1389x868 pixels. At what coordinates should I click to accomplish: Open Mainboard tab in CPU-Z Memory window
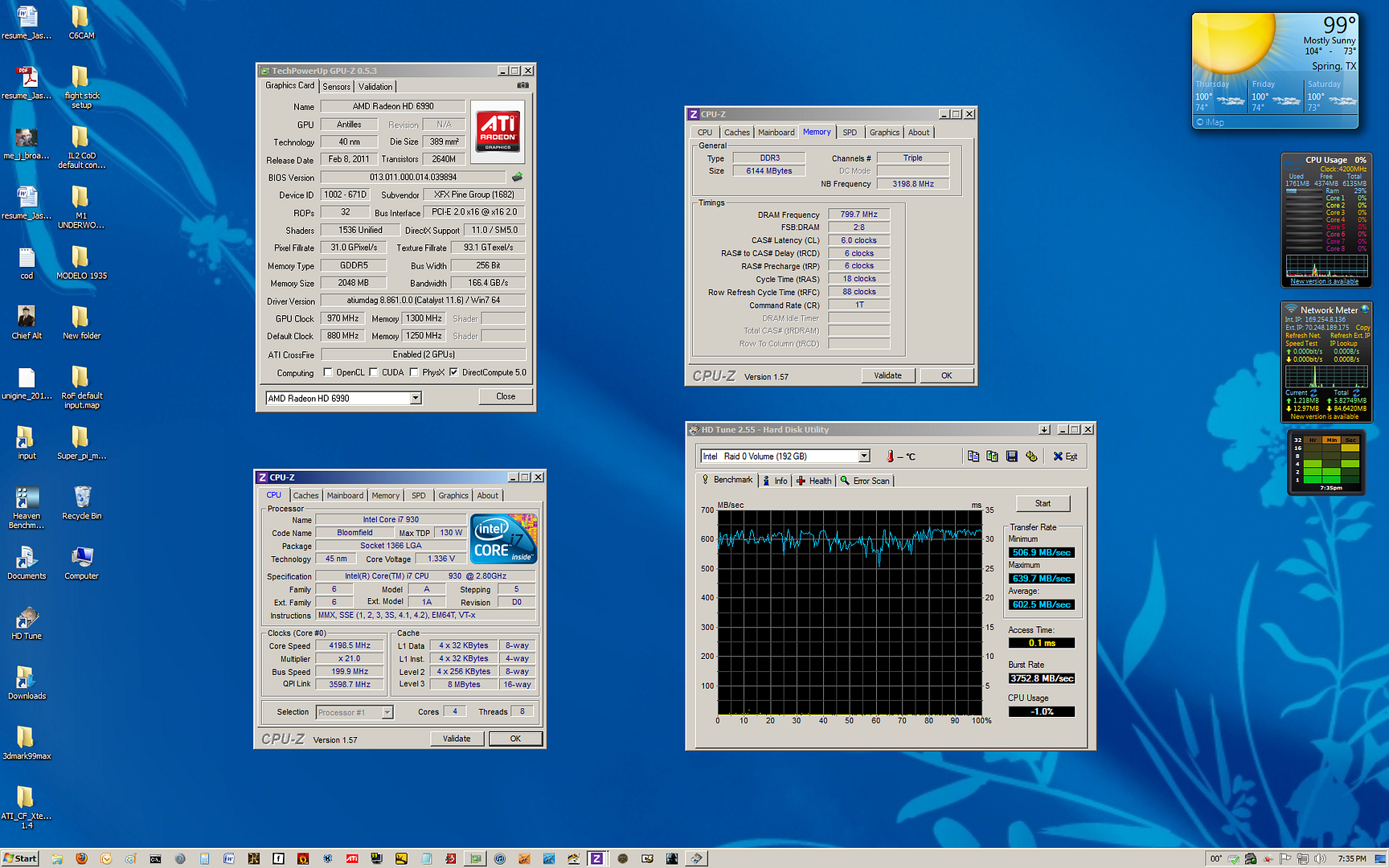(776, 133)
